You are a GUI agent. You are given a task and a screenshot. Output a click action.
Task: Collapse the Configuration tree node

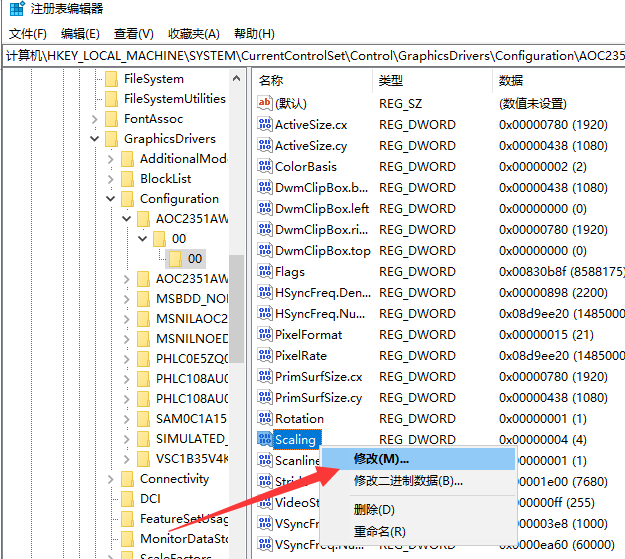tap(111, 199)
